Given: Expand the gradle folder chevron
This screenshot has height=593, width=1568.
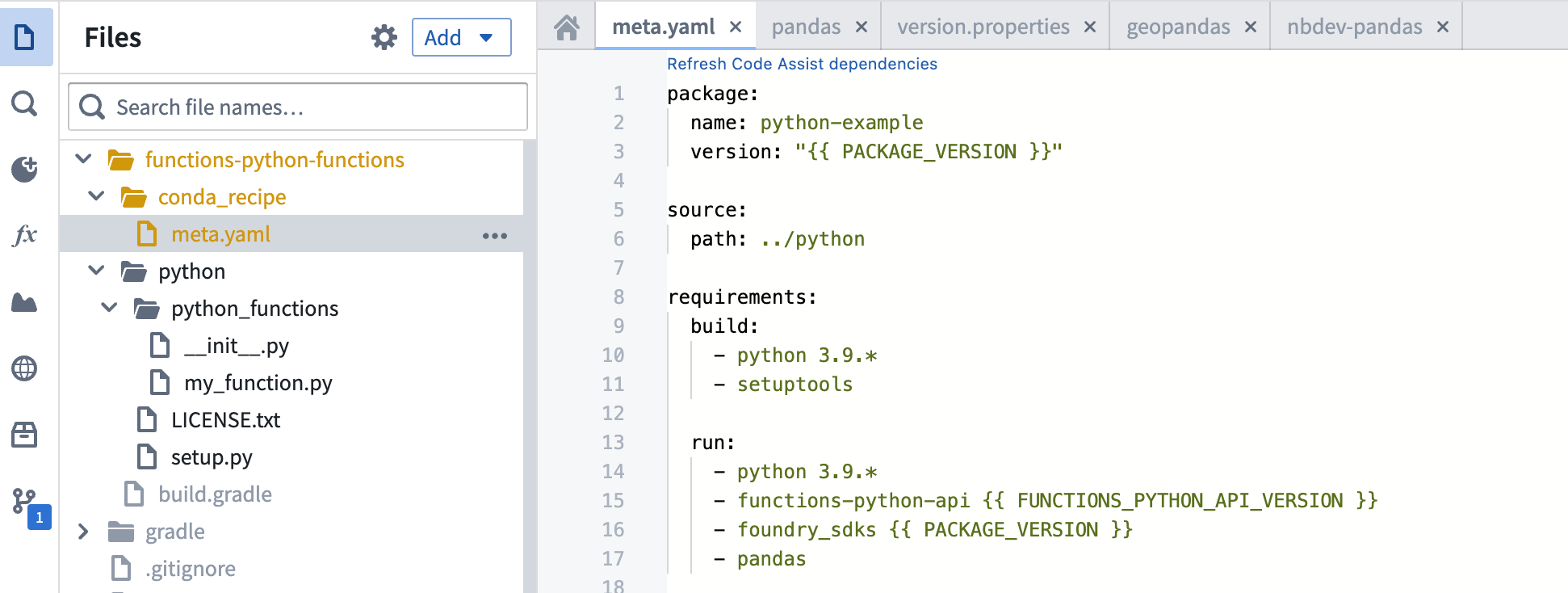Looking at the screenshot, I should (x=83, y=532).
